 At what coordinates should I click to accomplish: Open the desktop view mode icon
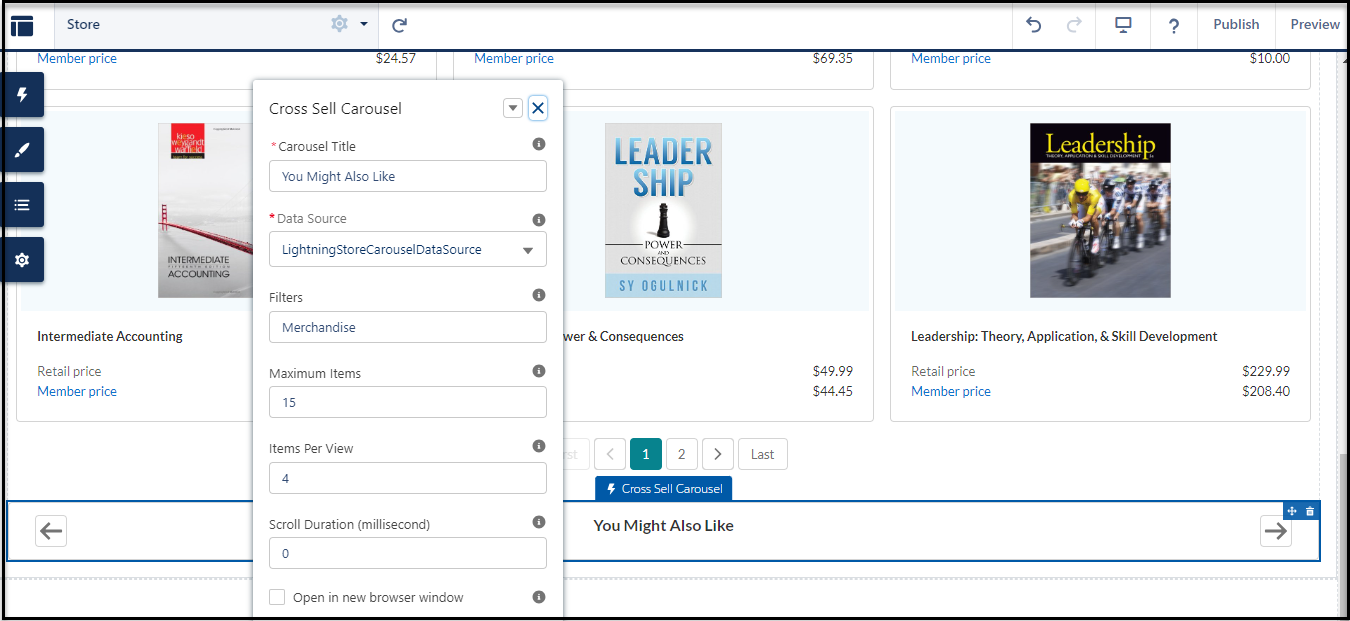pos(1123,25)
